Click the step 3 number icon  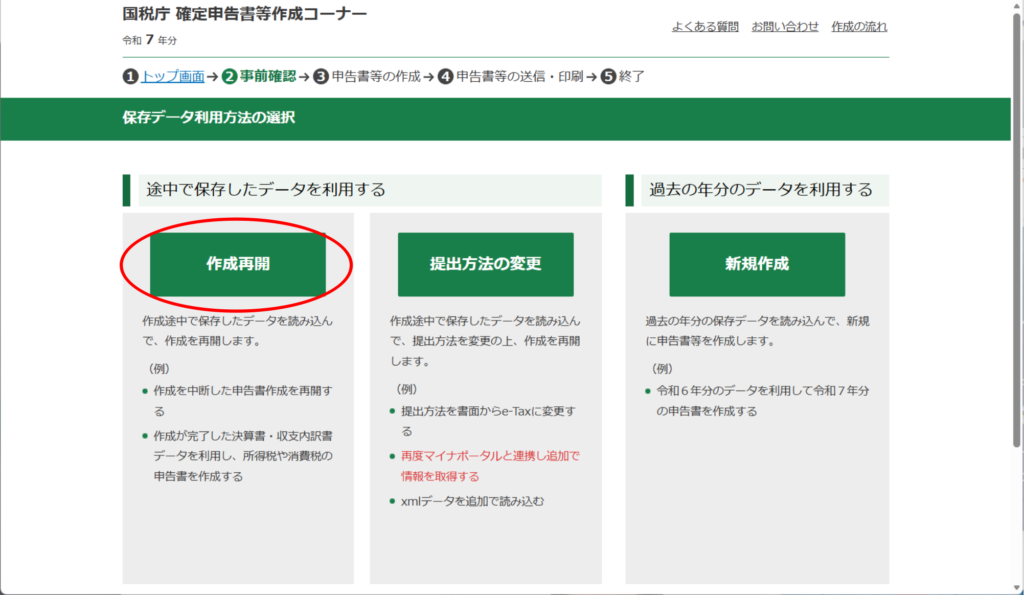click(321, 76)
